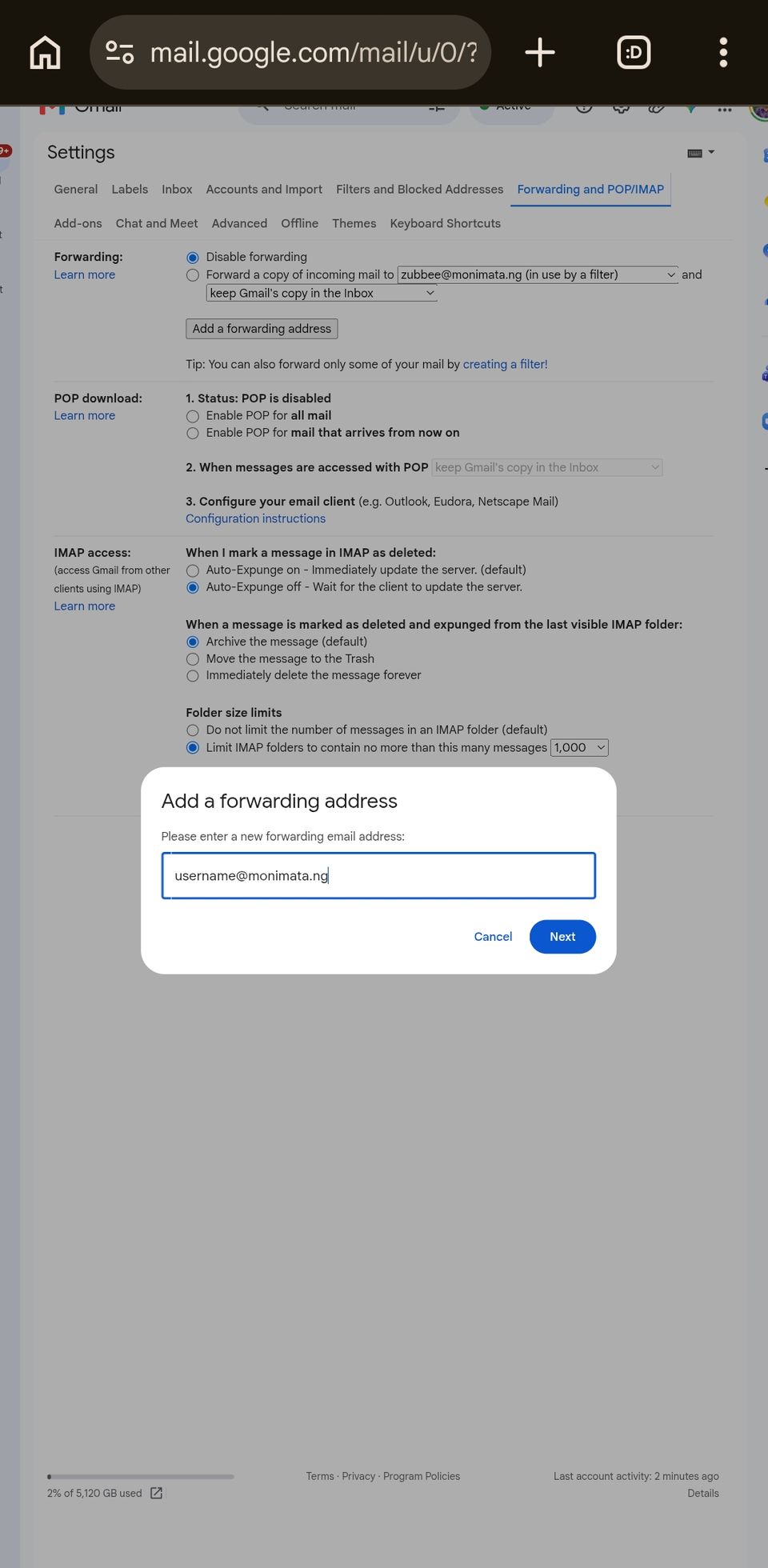Open Keyboard Shortcuts tab
This screenshot has height=1568, width=768.
point(445,224)
